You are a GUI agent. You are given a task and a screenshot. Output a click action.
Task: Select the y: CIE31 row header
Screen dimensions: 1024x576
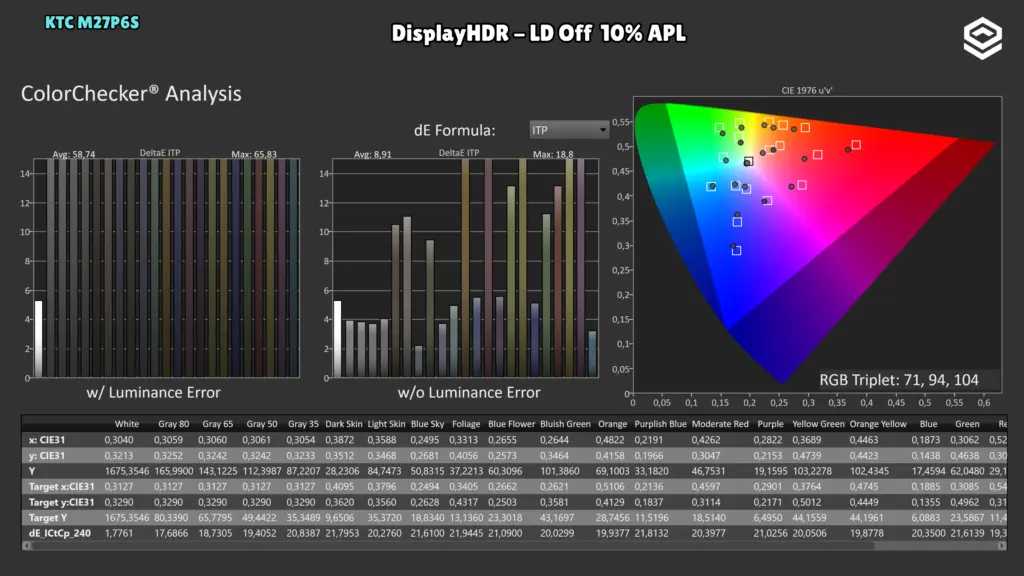tap(46, 456)
